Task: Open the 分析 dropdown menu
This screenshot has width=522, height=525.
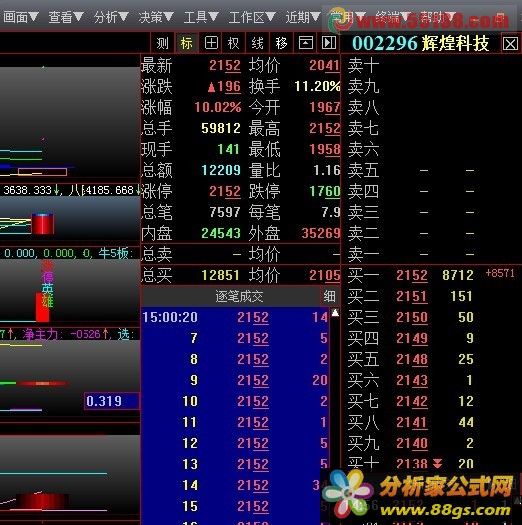Action: point(111,17)
